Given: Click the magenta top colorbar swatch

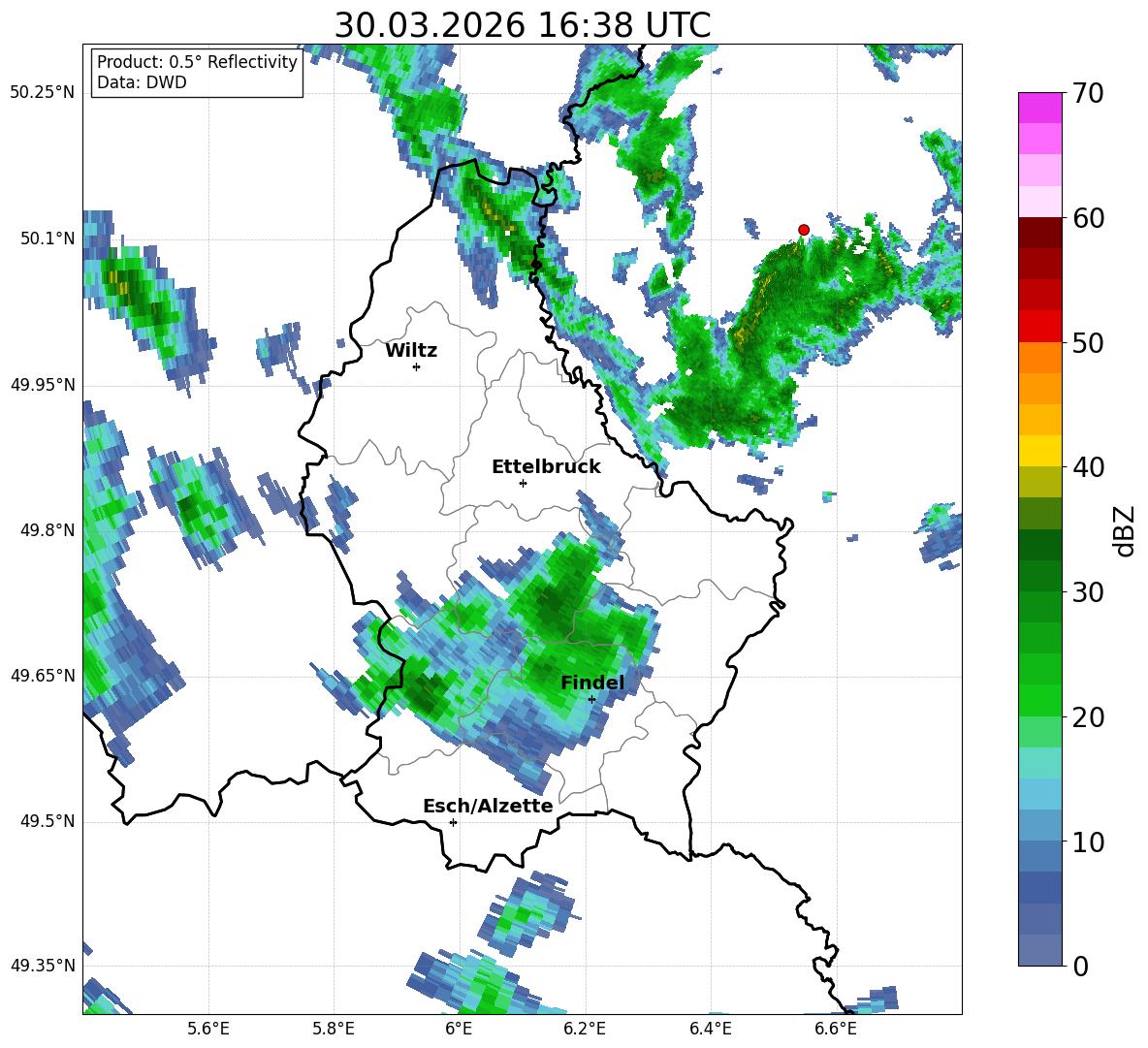Looking at the screenshot, I should click(x=1039, y=108).
